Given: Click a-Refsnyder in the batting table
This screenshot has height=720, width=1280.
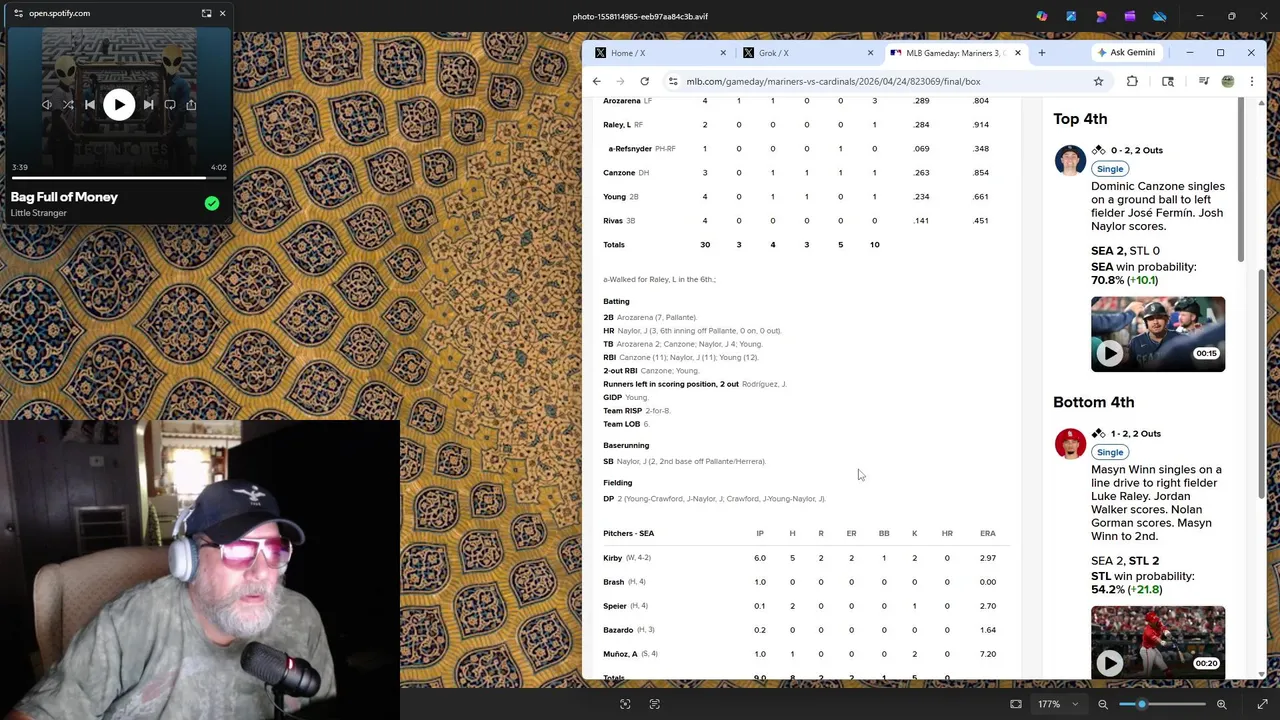Looking at the screenshot, I should tap(630, 149).
